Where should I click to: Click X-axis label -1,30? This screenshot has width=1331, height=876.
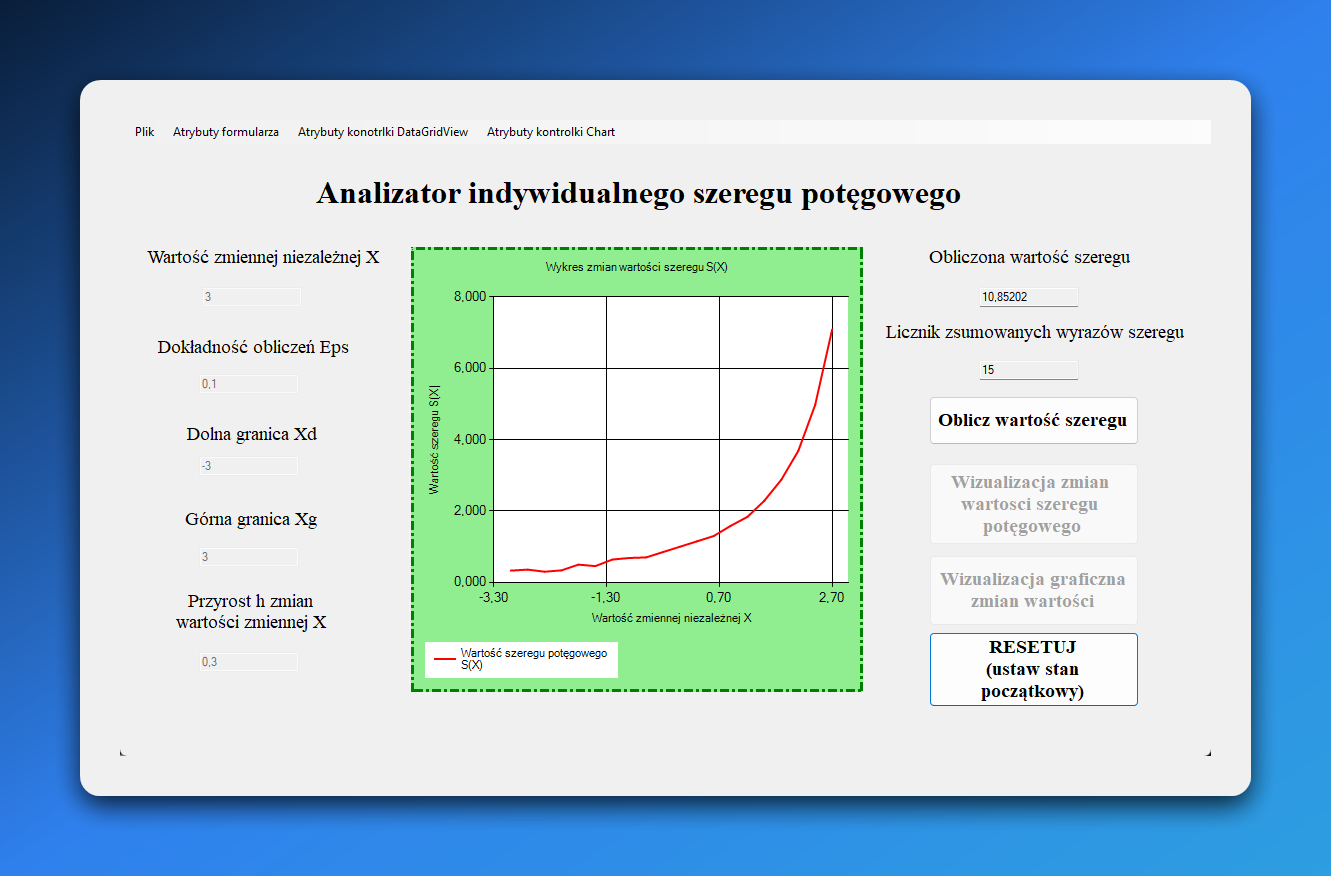pos(607,598)
